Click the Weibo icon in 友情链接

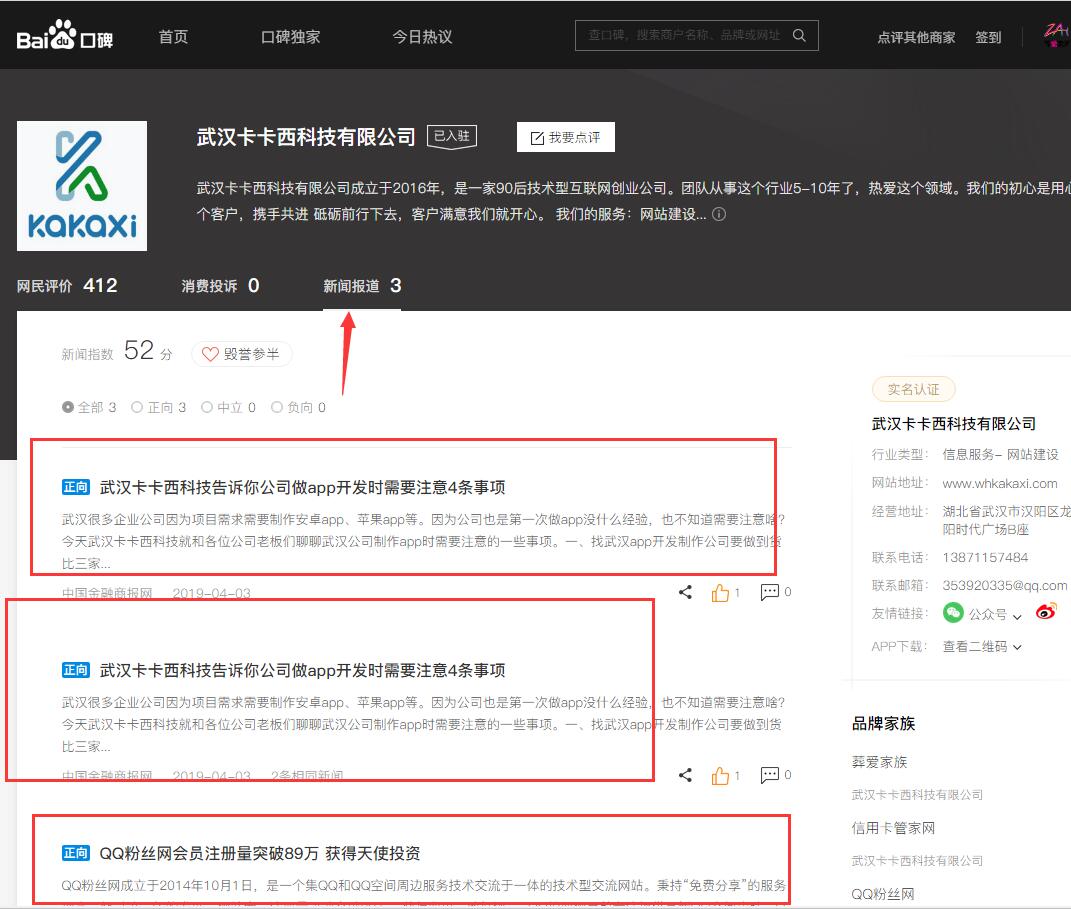point(1046,611)
